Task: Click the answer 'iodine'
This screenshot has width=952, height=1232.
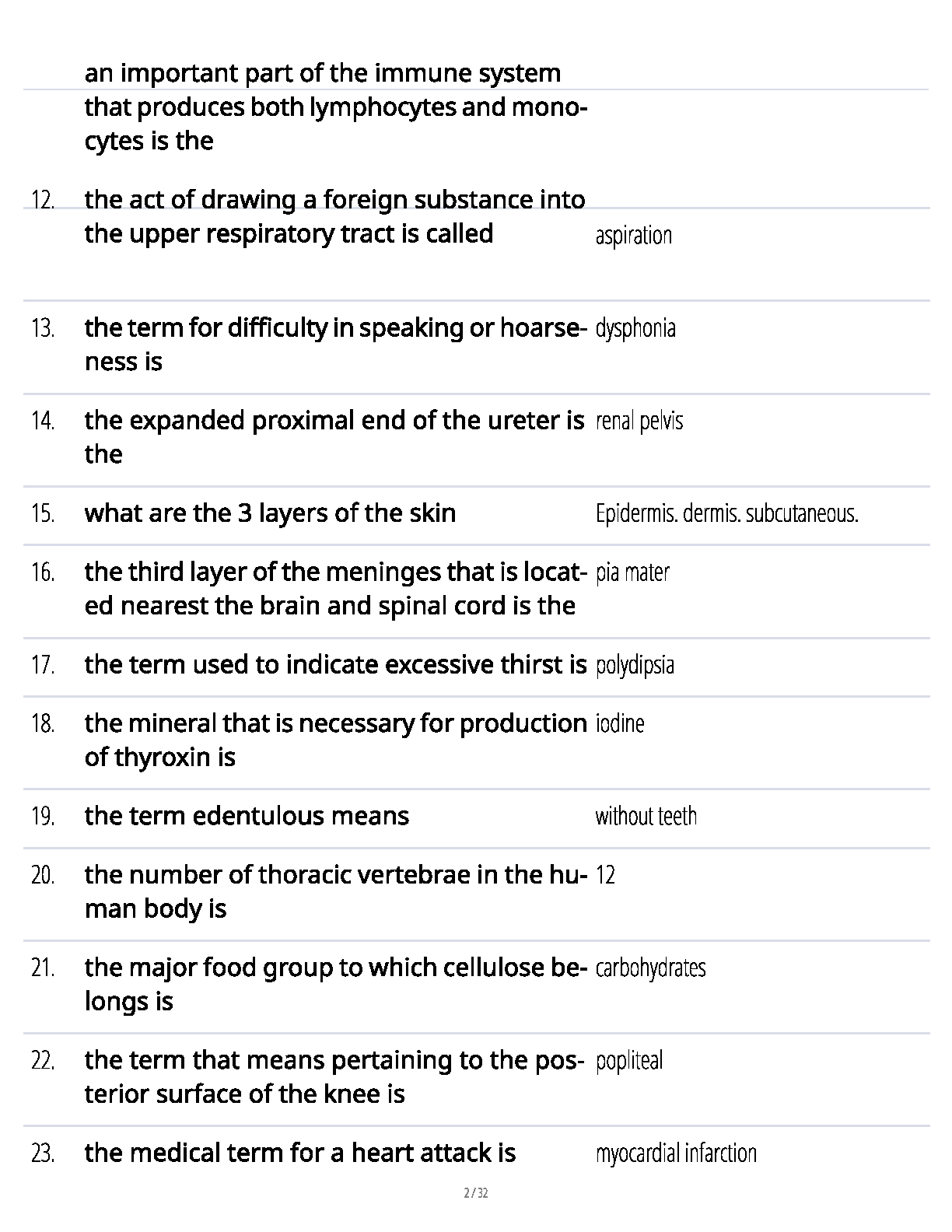Action: (x=620, y=723)
